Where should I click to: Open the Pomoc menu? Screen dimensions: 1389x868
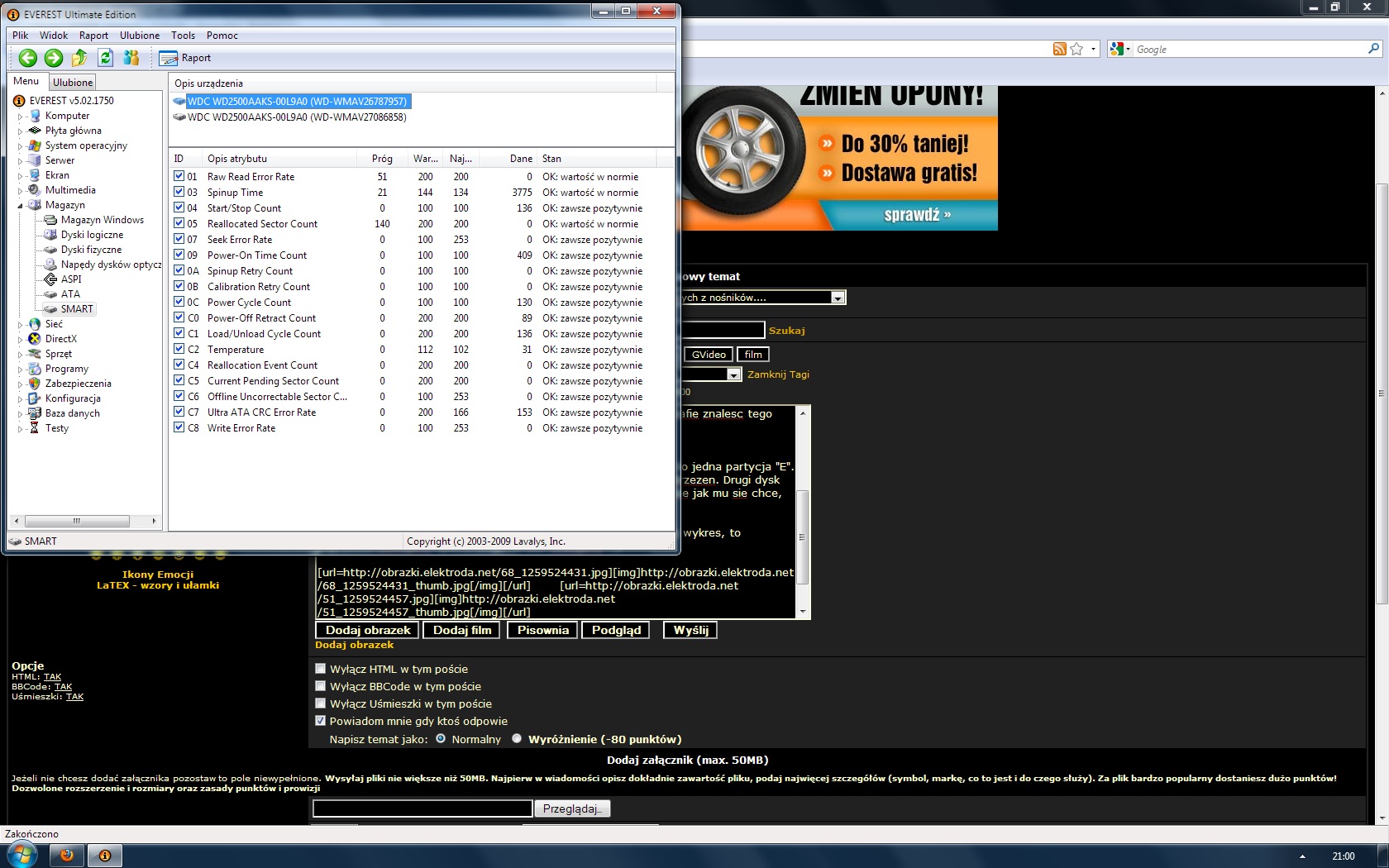click(222, 36)
